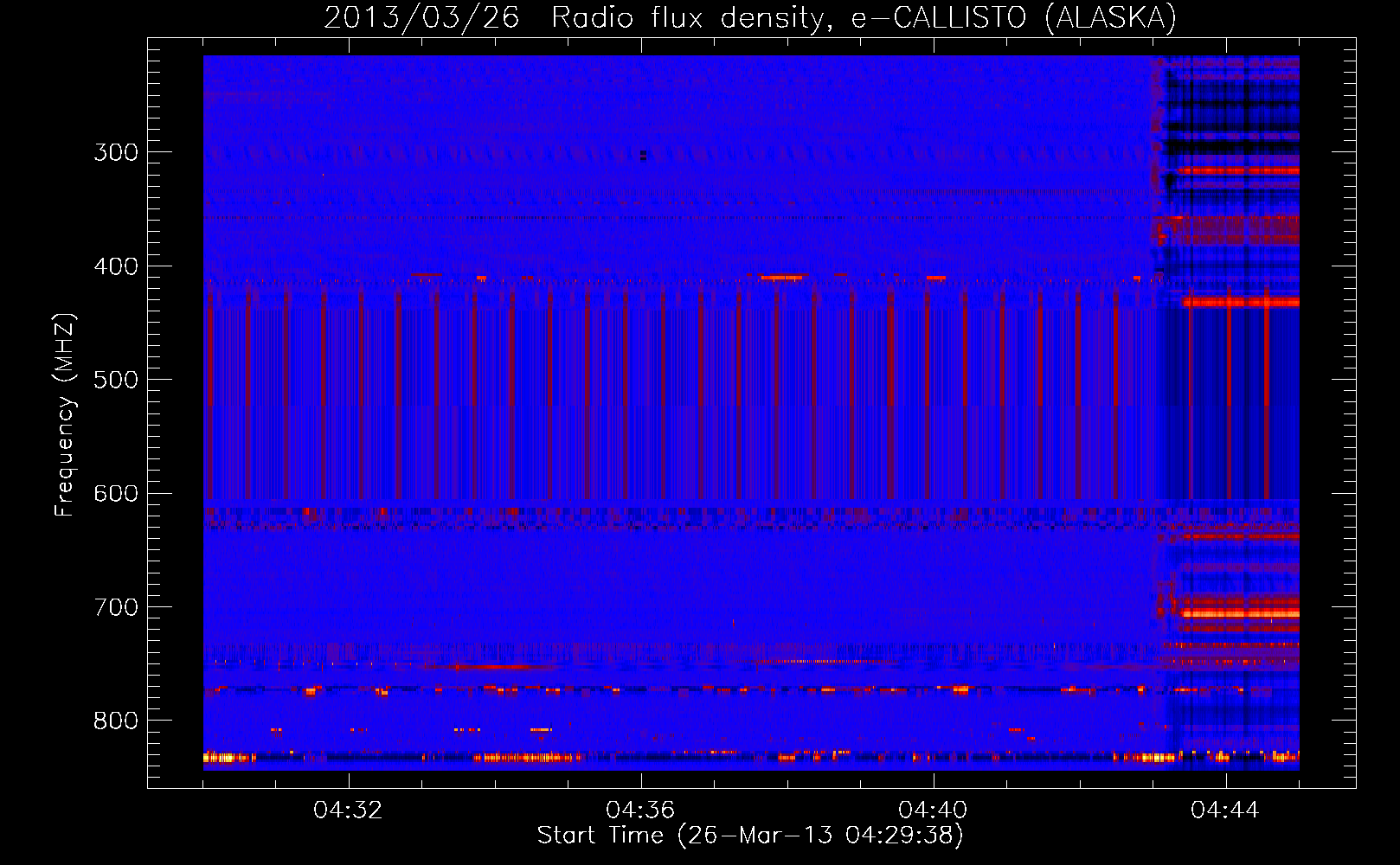Select the Frequency (MHZ) axis label

click(x=65, y=414)
